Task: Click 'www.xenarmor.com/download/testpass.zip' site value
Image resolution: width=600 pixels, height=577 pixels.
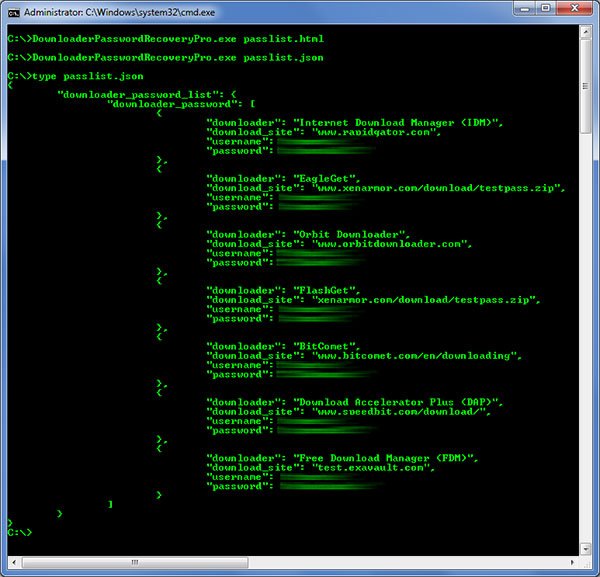Action: pos(435,188)
